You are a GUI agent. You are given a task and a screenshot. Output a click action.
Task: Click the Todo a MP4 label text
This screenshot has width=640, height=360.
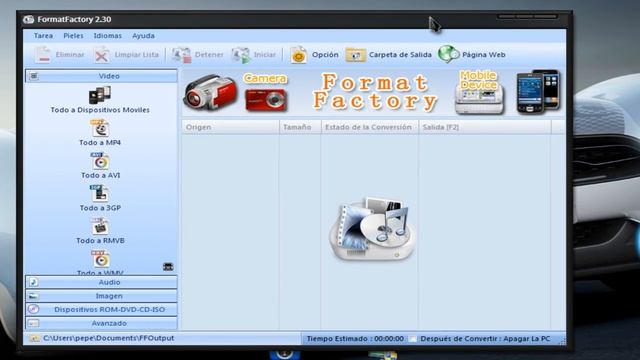100,143
